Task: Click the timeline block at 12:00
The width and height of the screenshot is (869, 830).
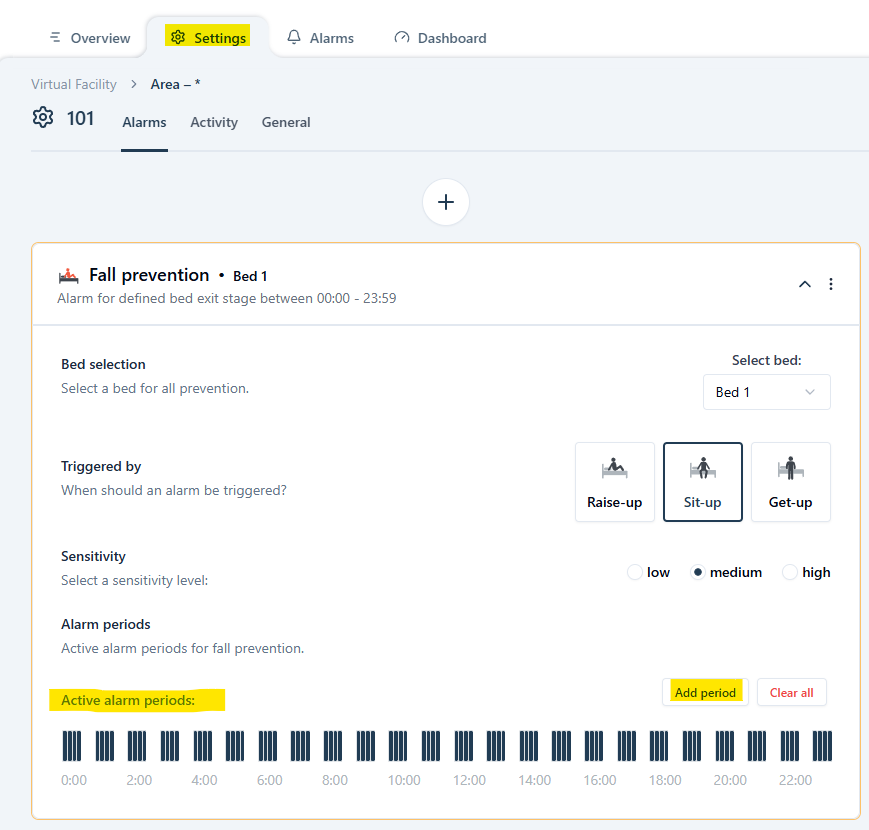Action: click(465, 746)
